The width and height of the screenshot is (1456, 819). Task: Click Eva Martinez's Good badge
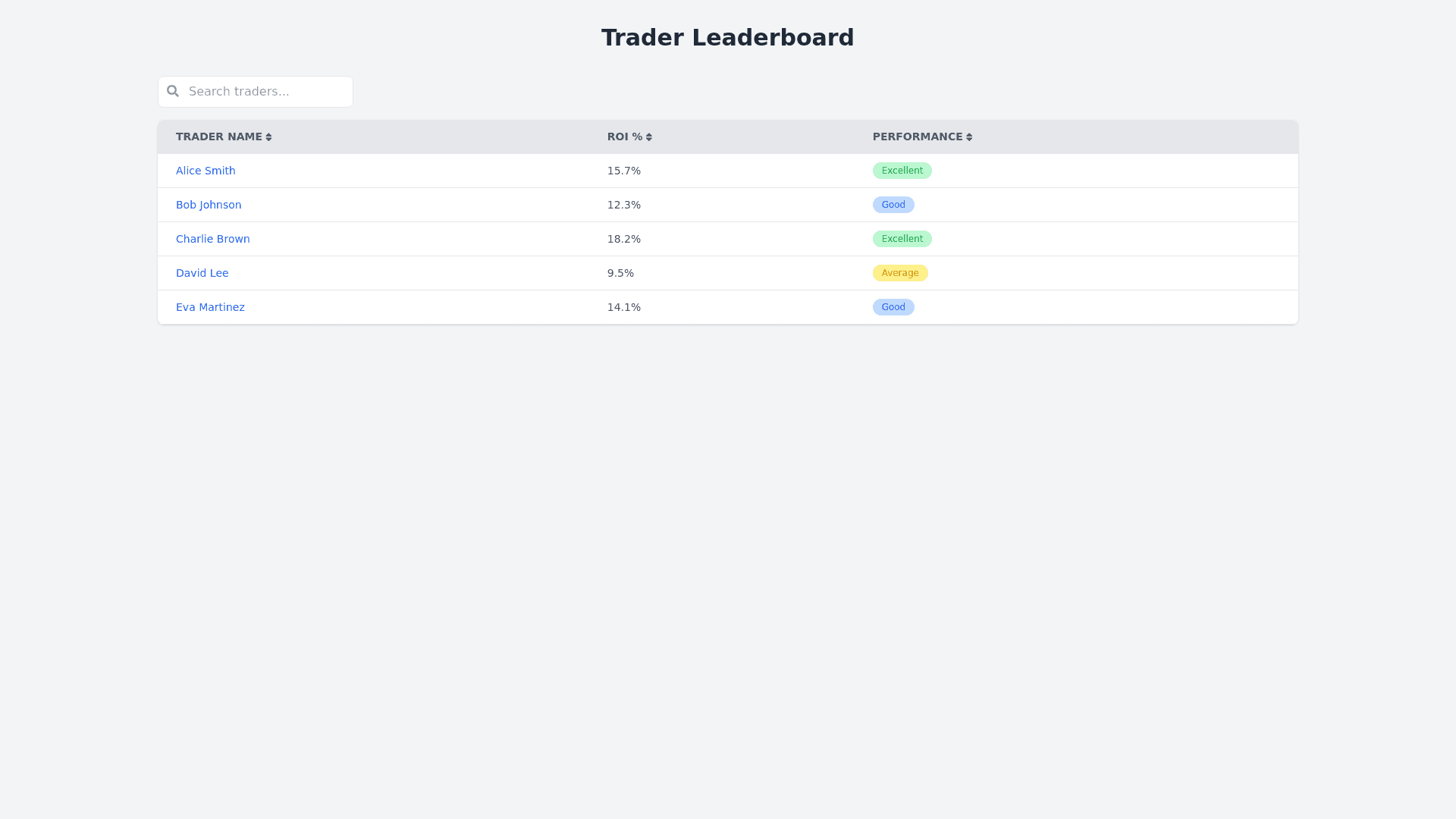[x=893, y=307]
